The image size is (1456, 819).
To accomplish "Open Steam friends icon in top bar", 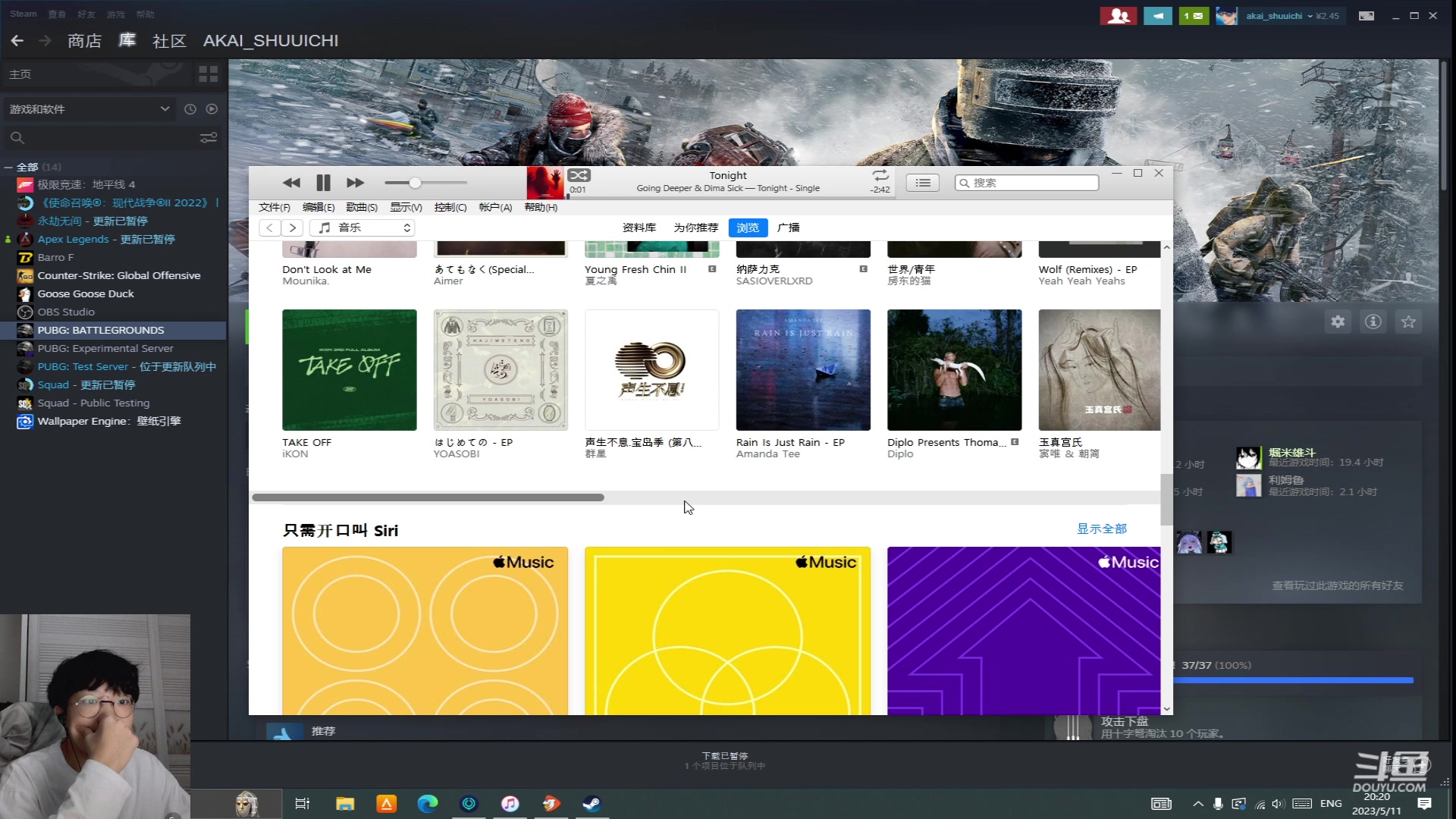I will 1118,15.
